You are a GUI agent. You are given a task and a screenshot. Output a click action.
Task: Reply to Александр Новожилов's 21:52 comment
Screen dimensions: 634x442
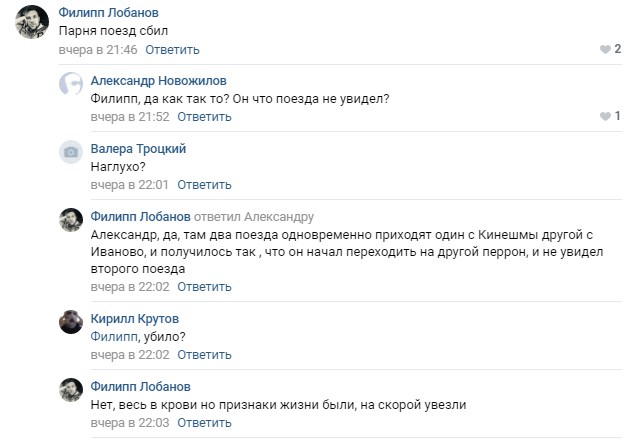[205, 117]
